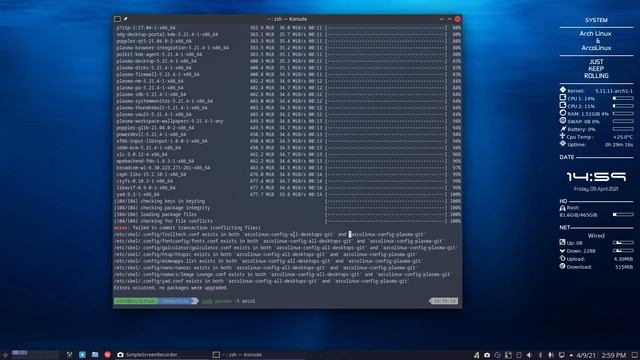The image size is (640, 360).
Task: Click the yad-9.2-1 package line
Action: (x=138, y=194)
